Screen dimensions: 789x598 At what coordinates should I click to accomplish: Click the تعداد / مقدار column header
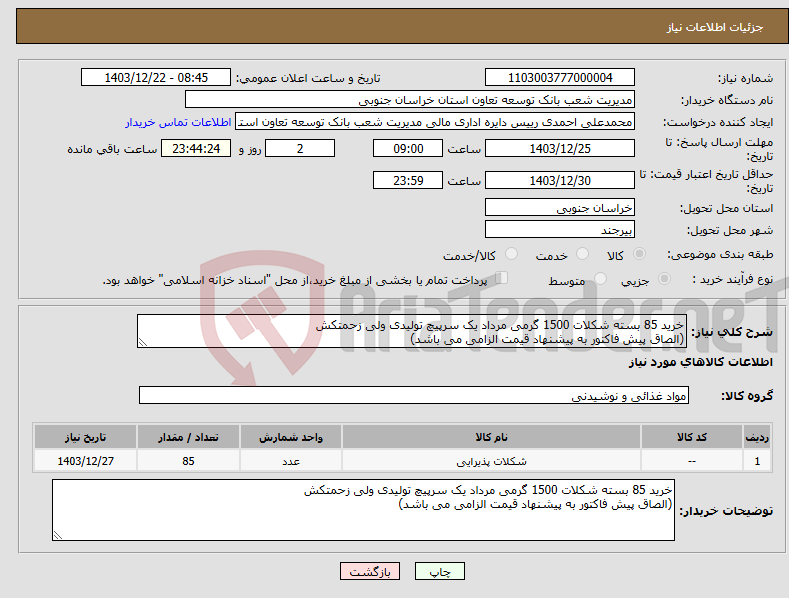pos(188,437)
